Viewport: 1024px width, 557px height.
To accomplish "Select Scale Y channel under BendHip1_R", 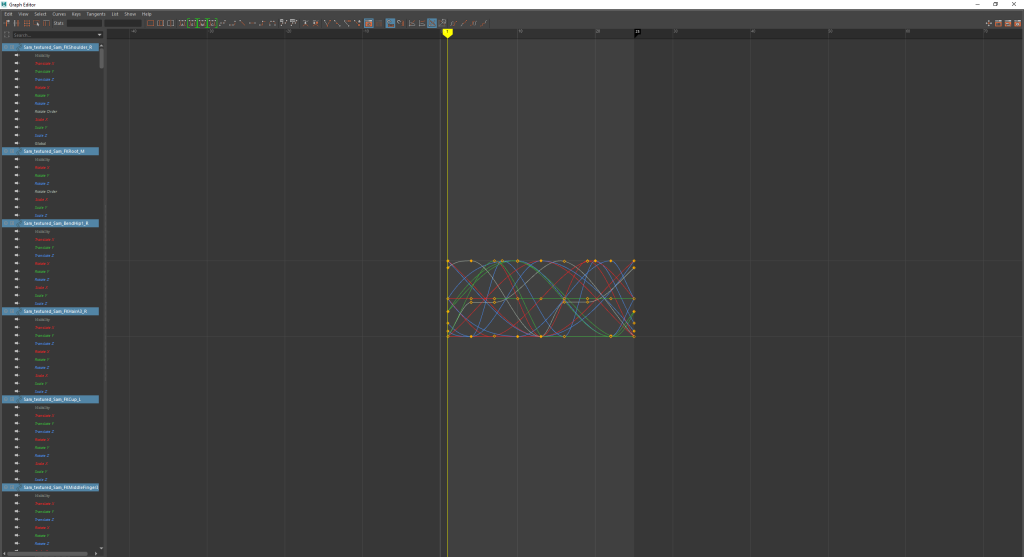I will 40,295.
